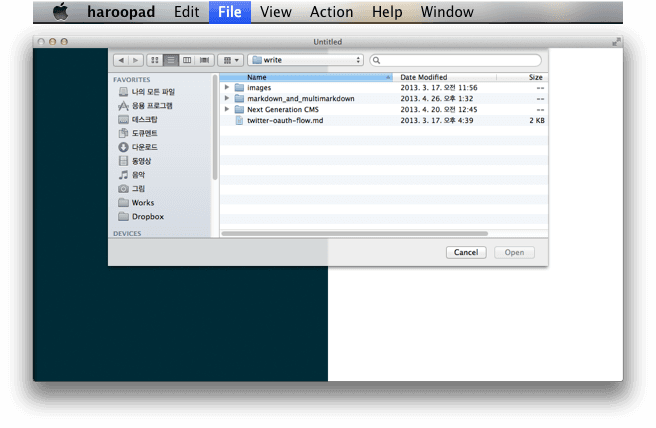Click the Cancel button
656x428 pixels.
pos(465,252)
